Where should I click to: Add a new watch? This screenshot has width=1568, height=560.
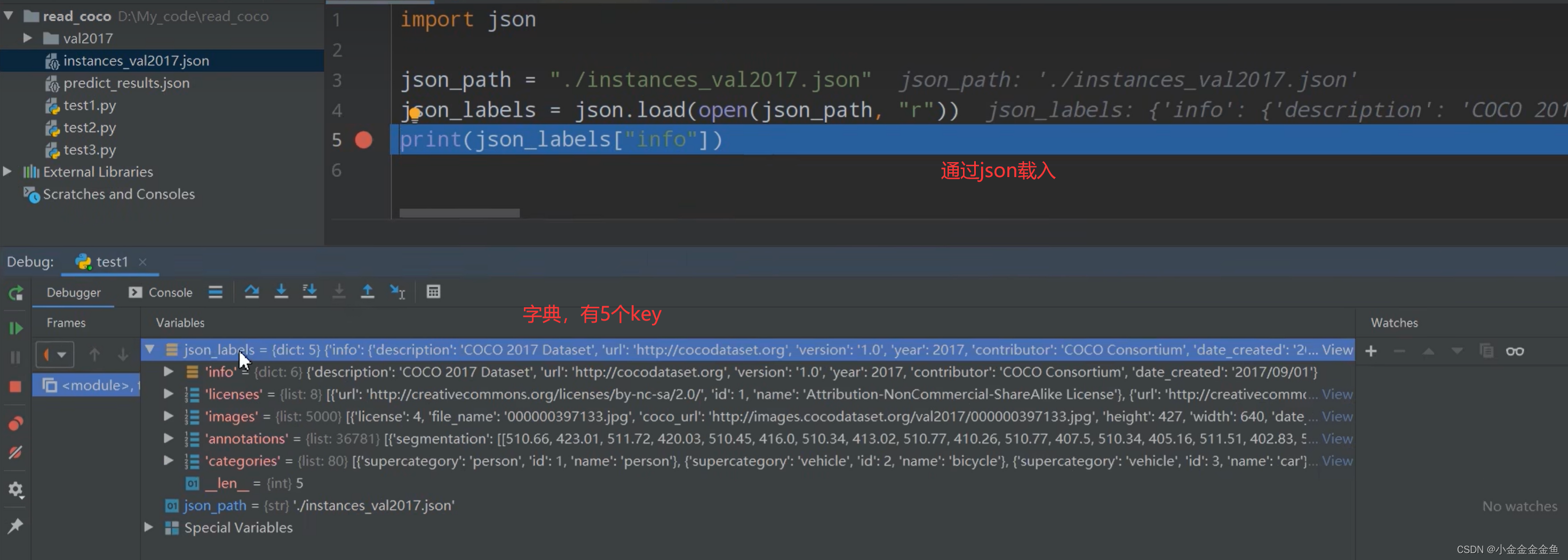(1371, 351)
